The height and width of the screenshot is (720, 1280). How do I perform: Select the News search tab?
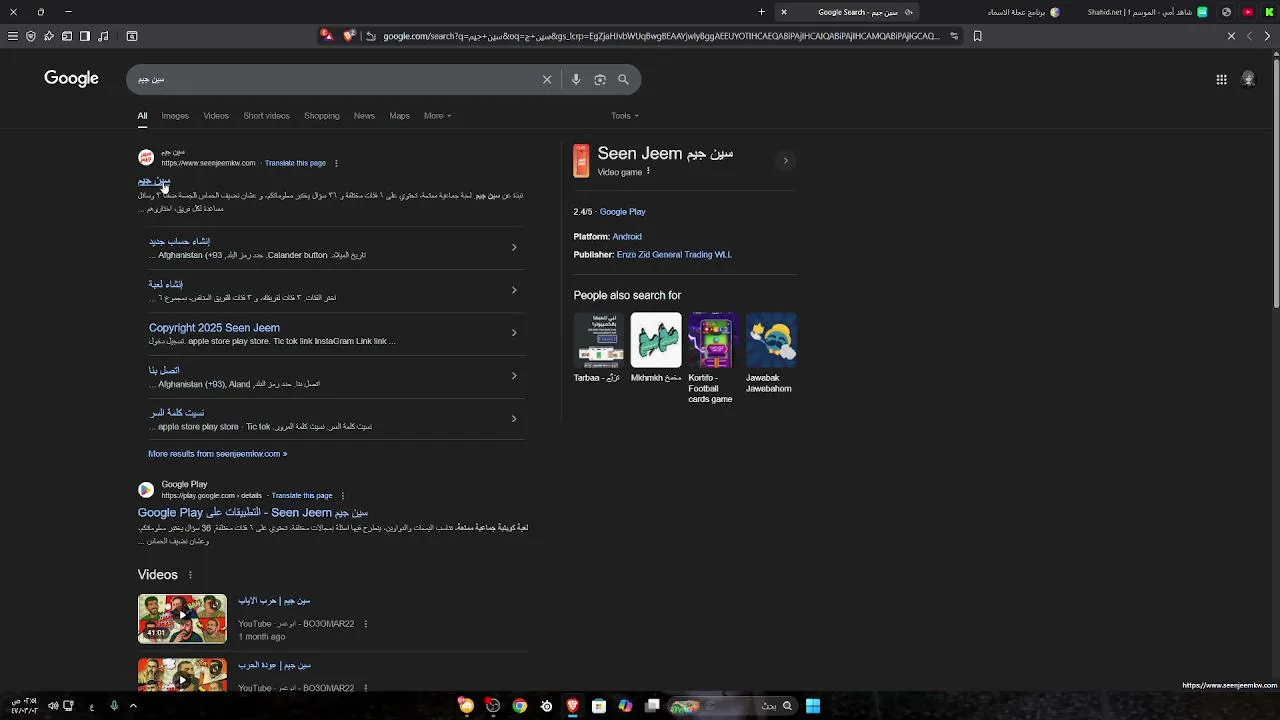[364, 116]
